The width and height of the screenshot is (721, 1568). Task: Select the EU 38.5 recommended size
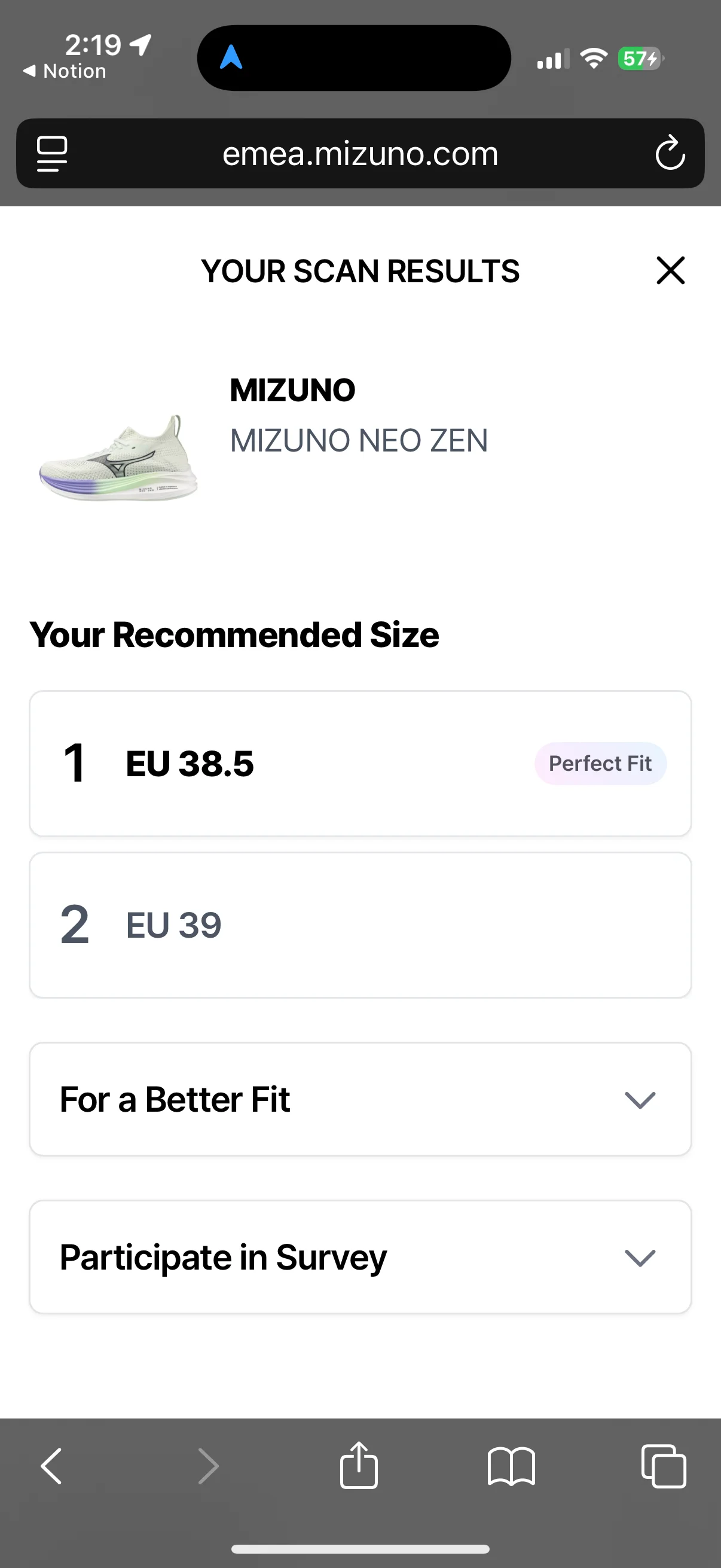(360, 763)
